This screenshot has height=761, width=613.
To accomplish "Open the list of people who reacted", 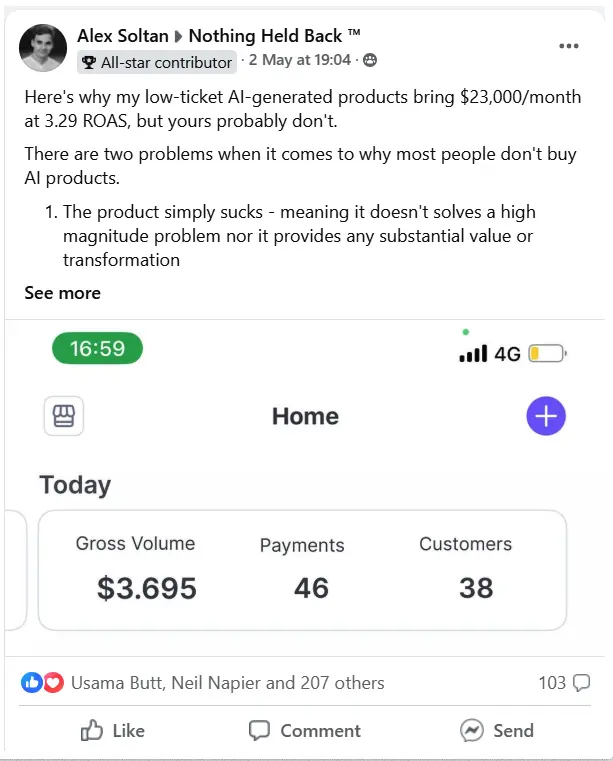I will [x=228, y=683].
